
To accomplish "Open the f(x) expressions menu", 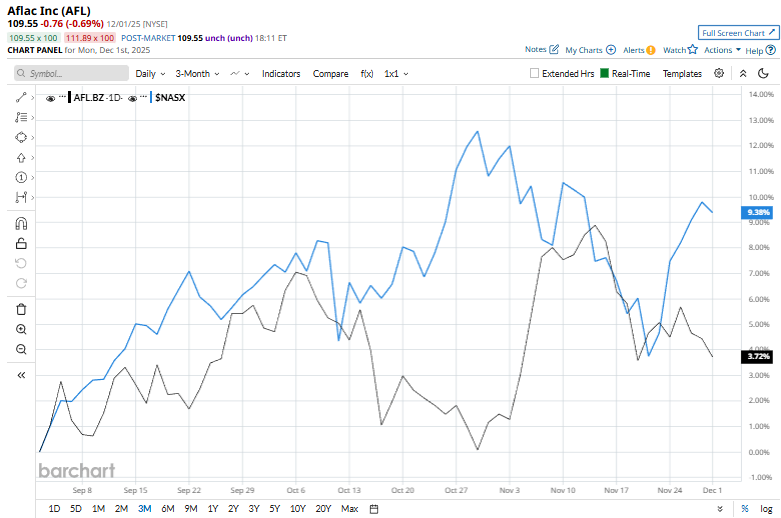I will (x=367, y=74).
